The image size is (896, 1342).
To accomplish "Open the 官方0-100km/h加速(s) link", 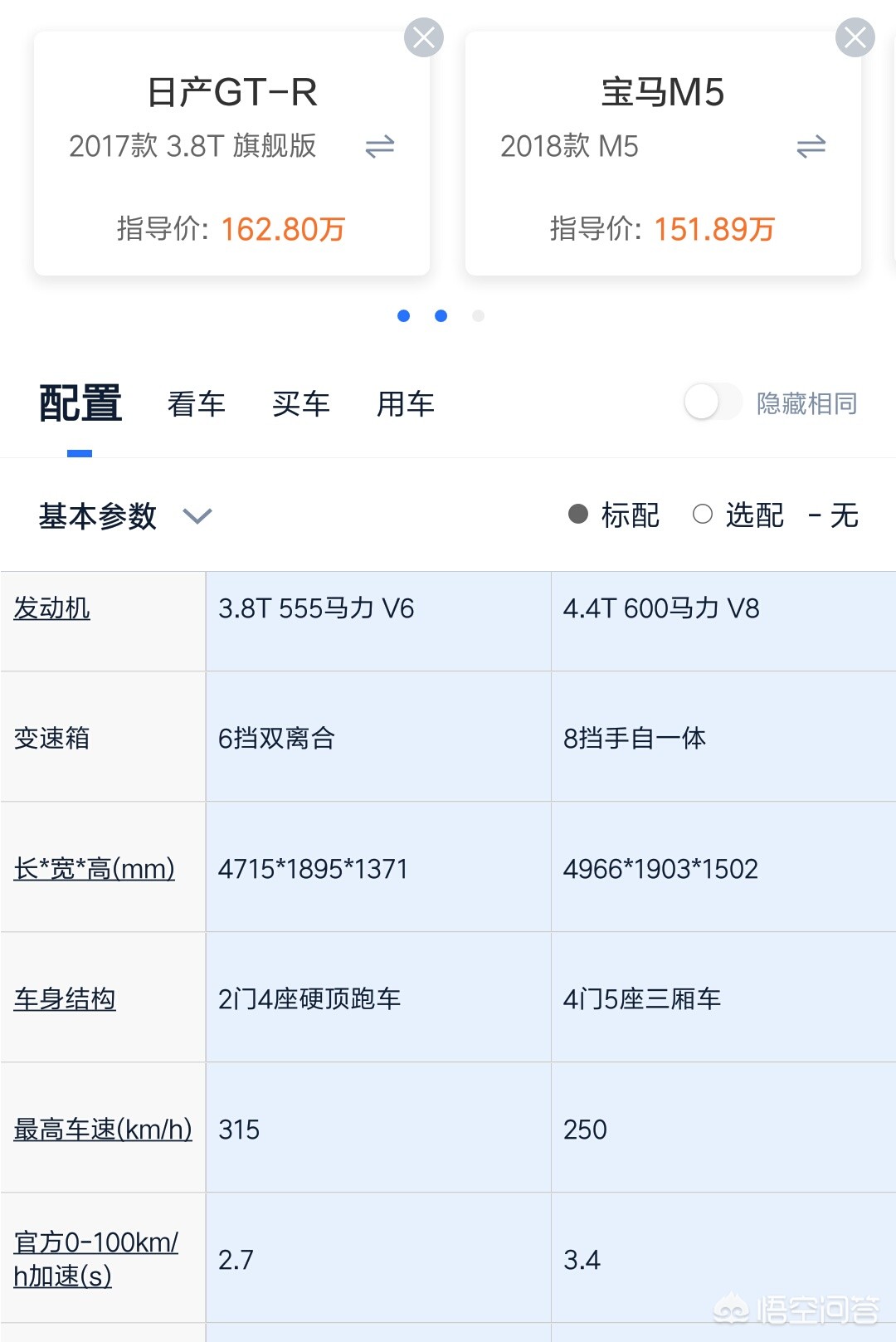I will (96, 1259).
